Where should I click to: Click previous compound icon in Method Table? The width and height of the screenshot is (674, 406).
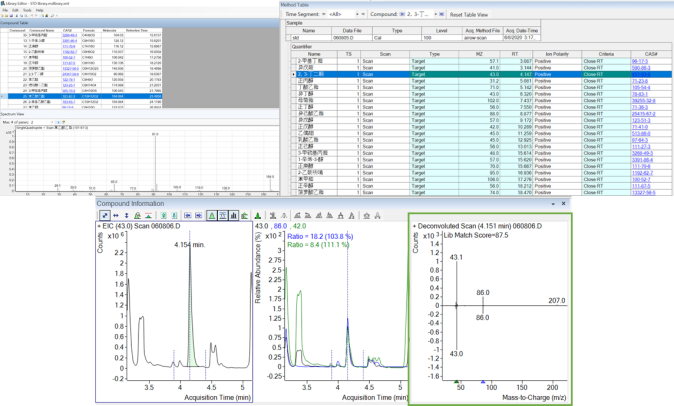402,14
